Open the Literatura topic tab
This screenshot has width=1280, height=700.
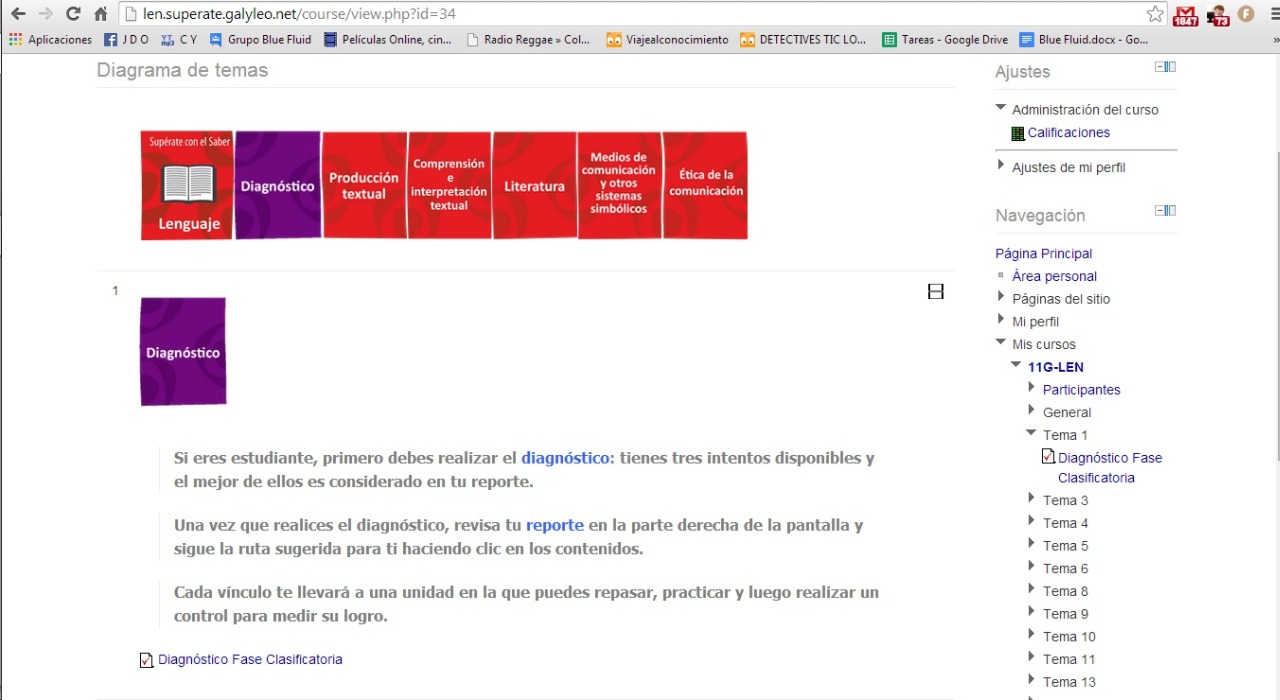[x=534, y=186]
